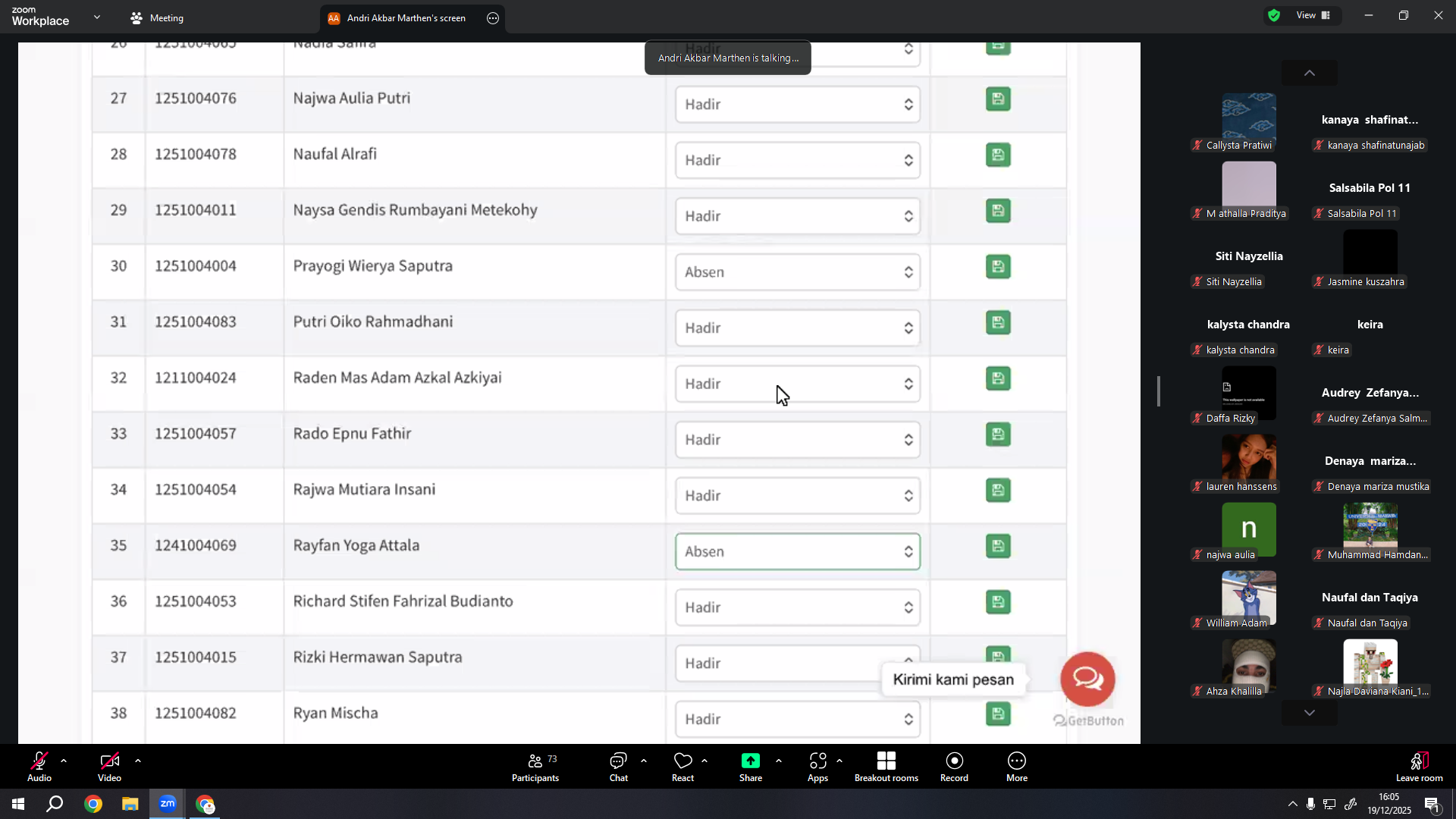Select William Adam video thumbnail
This screenshot has width=1456, height=819.
pos(1249,598)
